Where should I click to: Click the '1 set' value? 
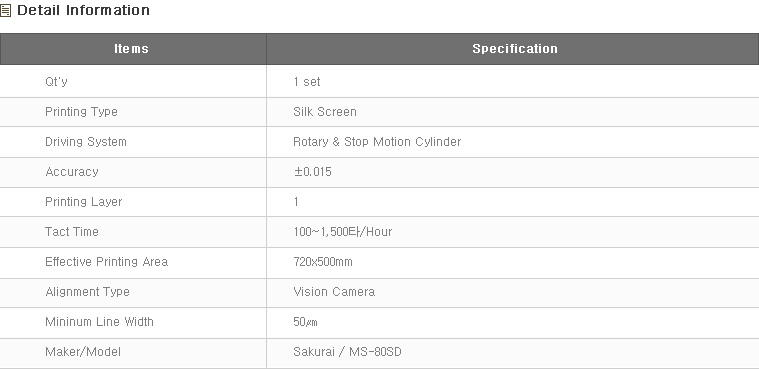306,82
